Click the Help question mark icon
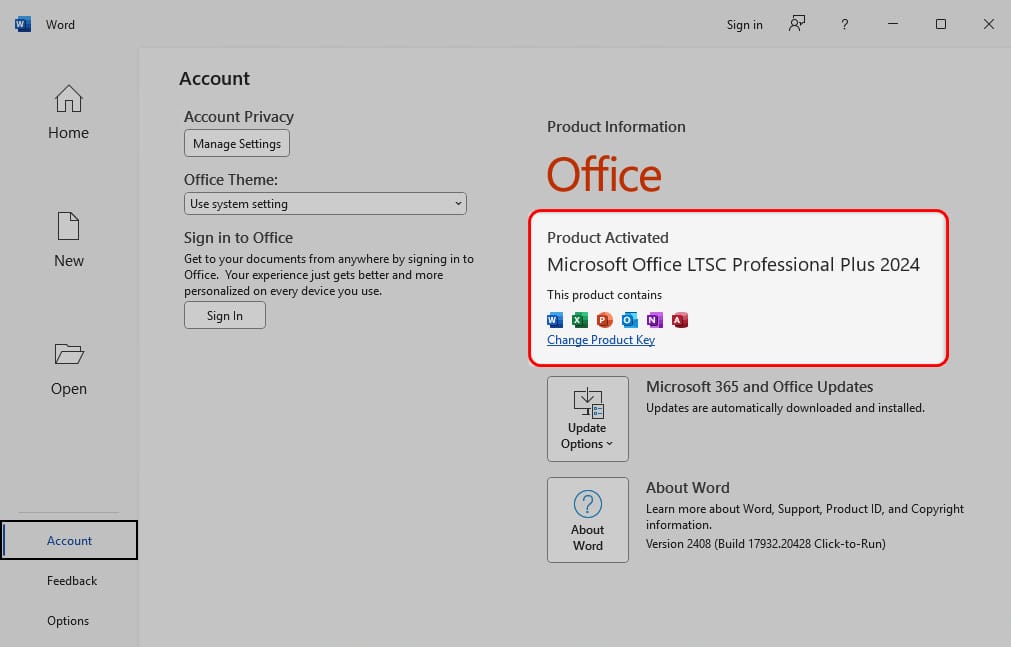This screenshot has width=1011, height=647. 845,25
